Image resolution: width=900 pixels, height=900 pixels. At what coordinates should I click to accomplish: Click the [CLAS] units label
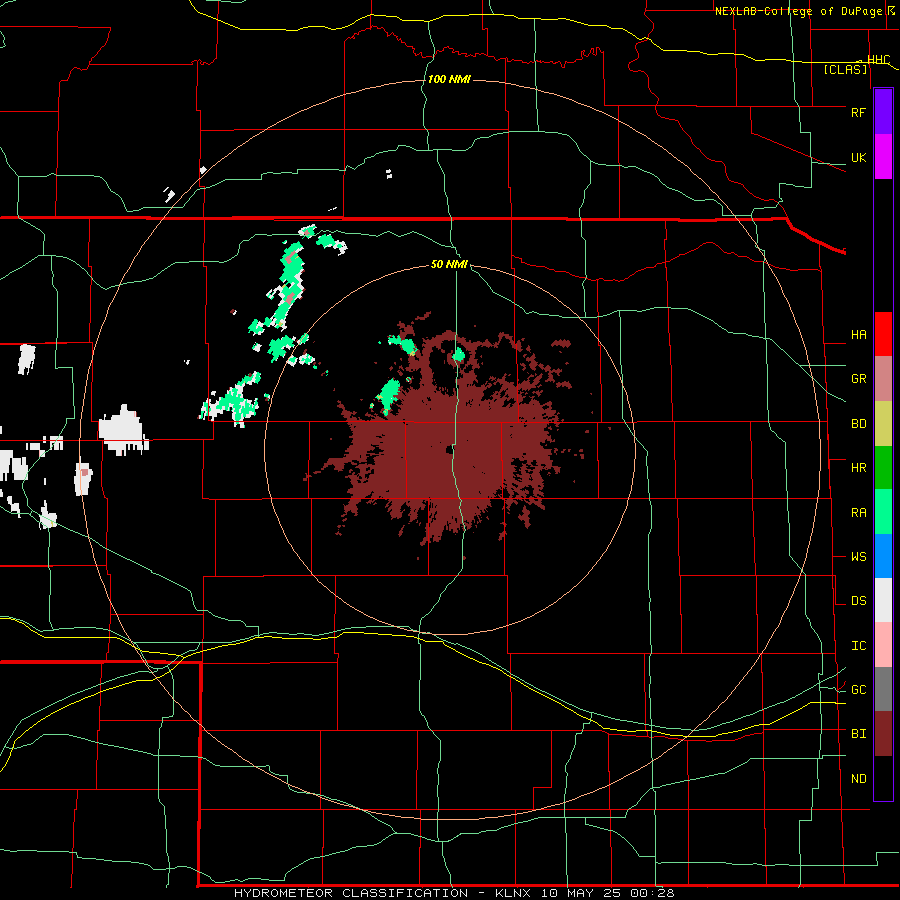[845, 69]
